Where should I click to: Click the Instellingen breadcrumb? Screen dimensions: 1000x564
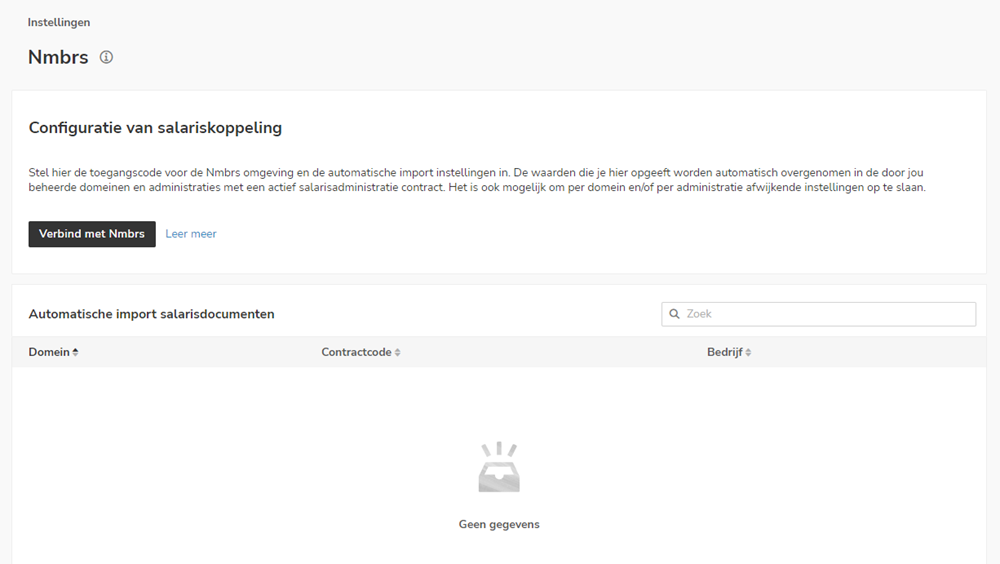pos(59,22)
